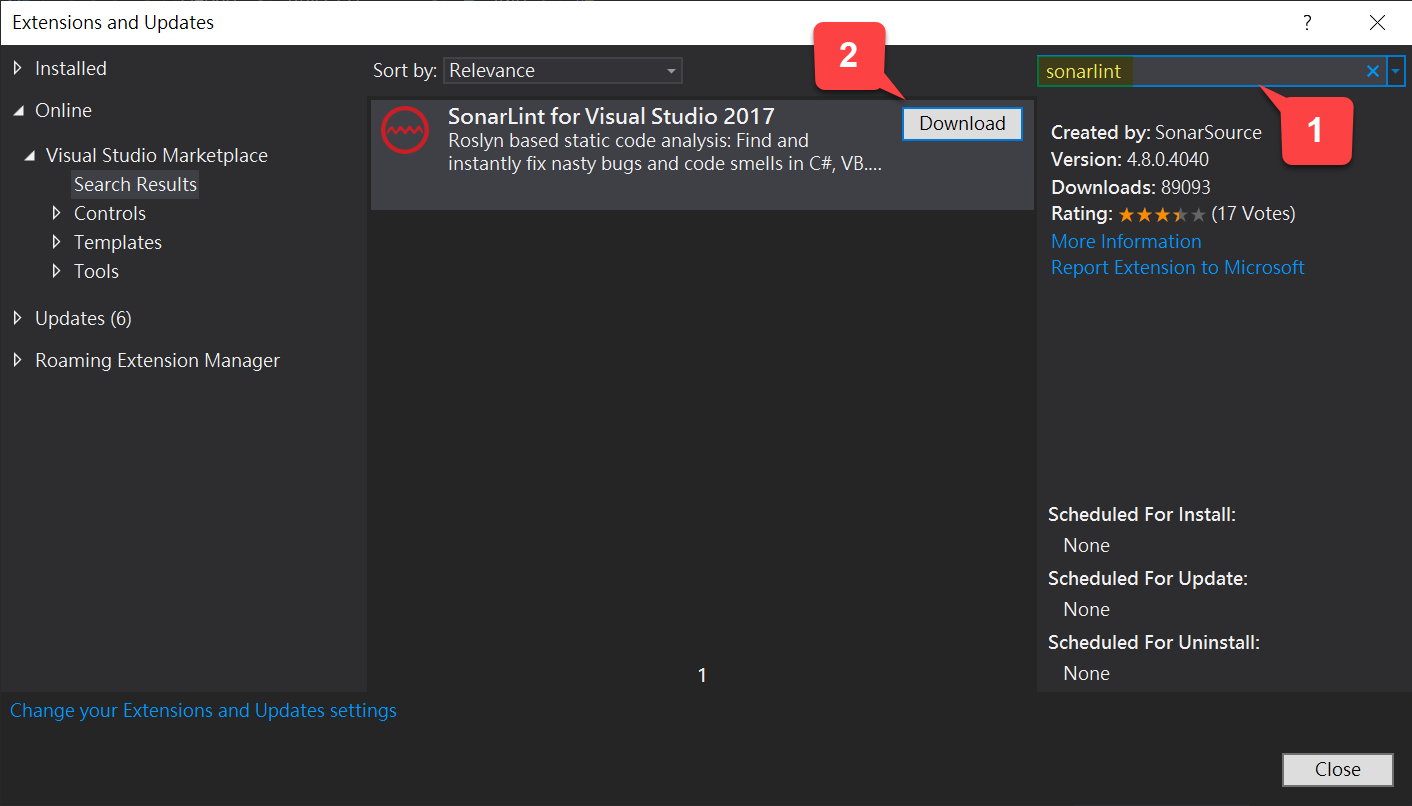Open the More Information link
This screenshot has height=806, width=1412.
click(1125, 241)
